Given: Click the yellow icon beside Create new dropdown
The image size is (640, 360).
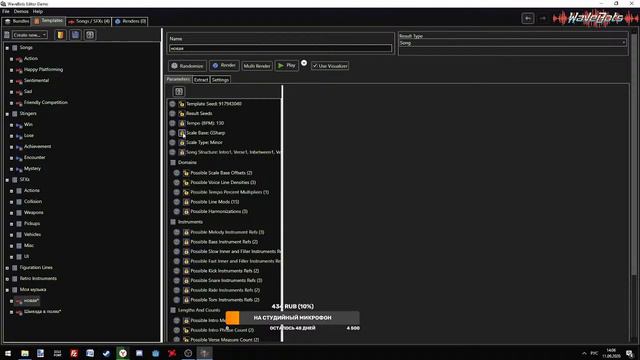Looking at the screenshot, I should [60, 35].
